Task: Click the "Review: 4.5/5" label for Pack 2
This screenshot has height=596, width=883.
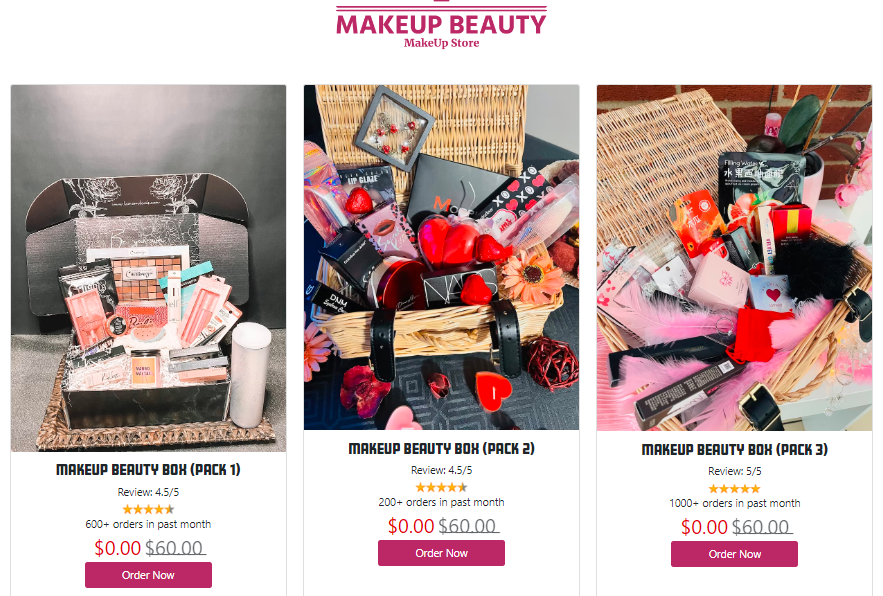Action: 441,470
